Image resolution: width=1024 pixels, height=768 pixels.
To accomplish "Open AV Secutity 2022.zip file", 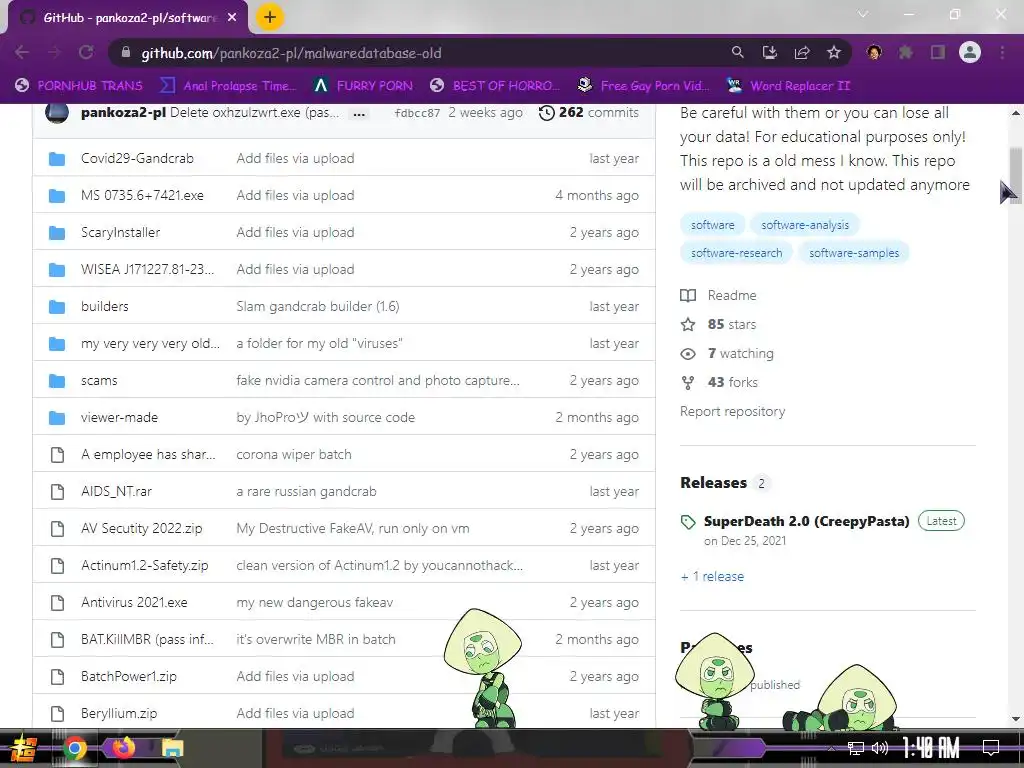I will [x=142, y=528].
